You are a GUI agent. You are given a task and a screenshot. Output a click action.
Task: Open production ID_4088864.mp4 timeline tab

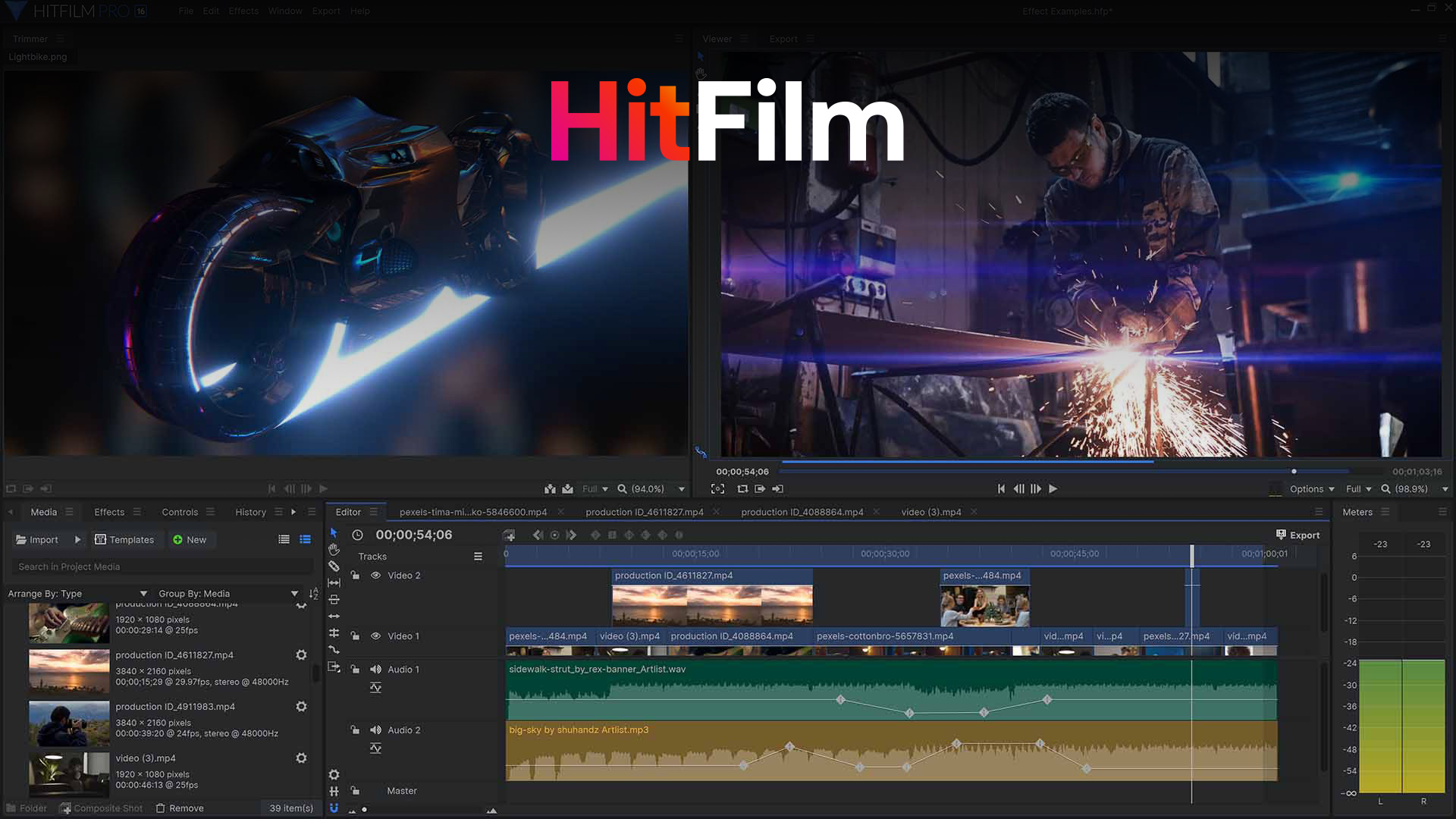(x=802, y=512)
